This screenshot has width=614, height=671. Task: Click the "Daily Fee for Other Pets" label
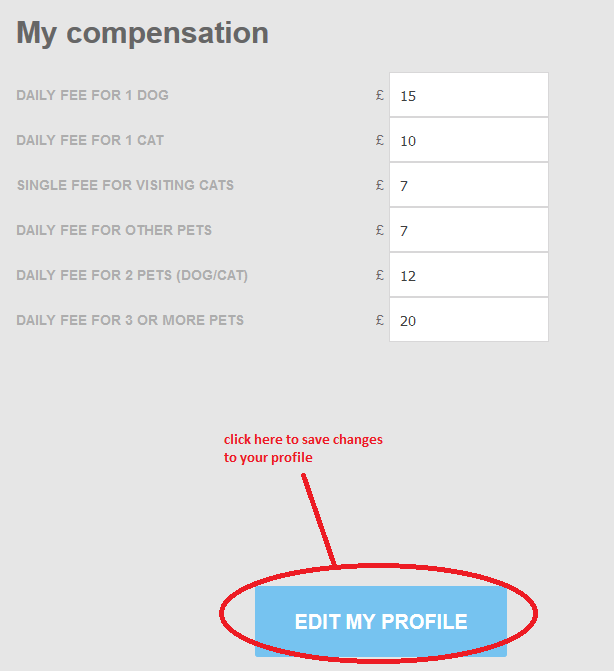click(114, 231)
